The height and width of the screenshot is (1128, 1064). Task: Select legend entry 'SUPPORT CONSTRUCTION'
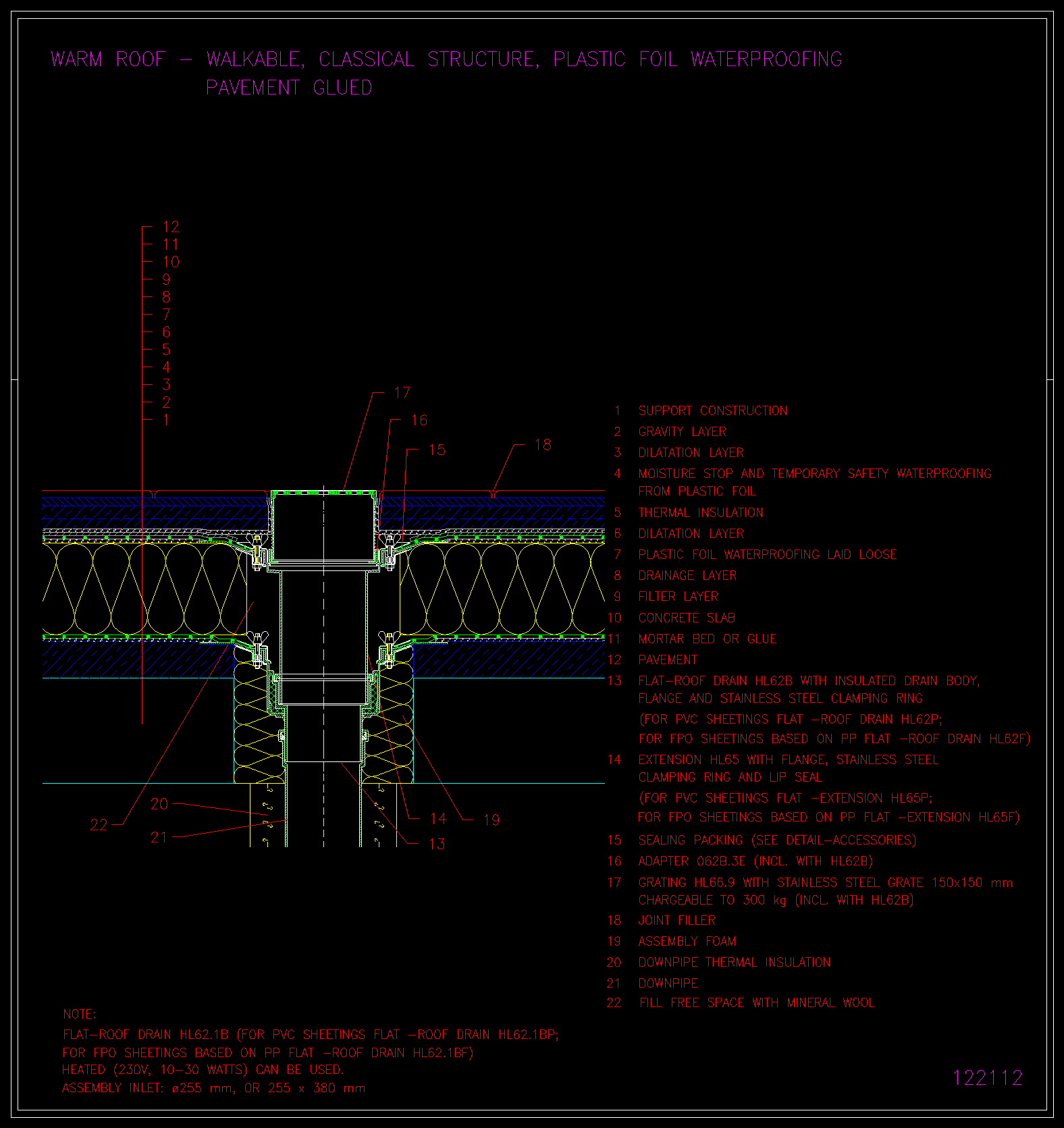click(x=712, y=411)
